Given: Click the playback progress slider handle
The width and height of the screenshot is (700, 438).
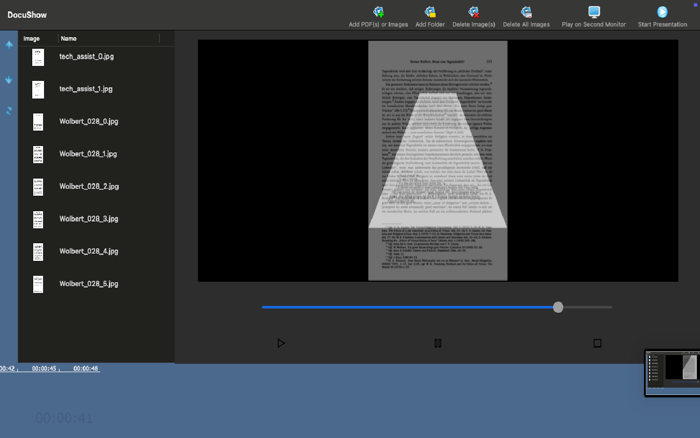Looking at the screenshot, I should (x=558, y=307).
